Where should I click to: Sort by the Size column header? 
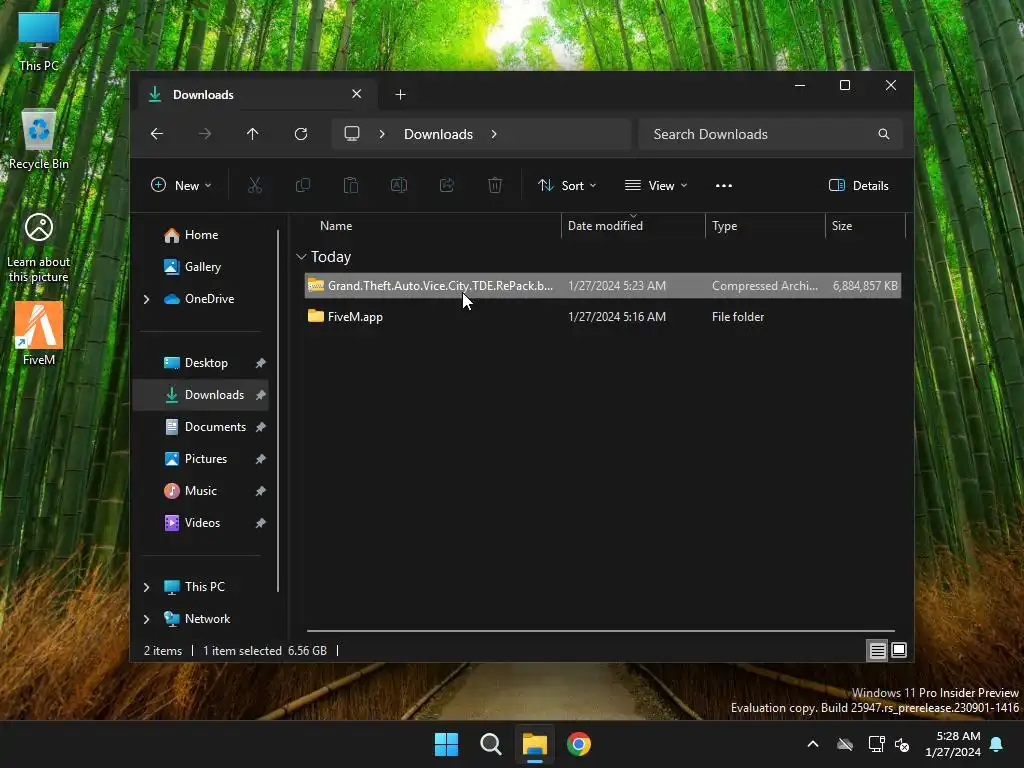click(865, 226)
